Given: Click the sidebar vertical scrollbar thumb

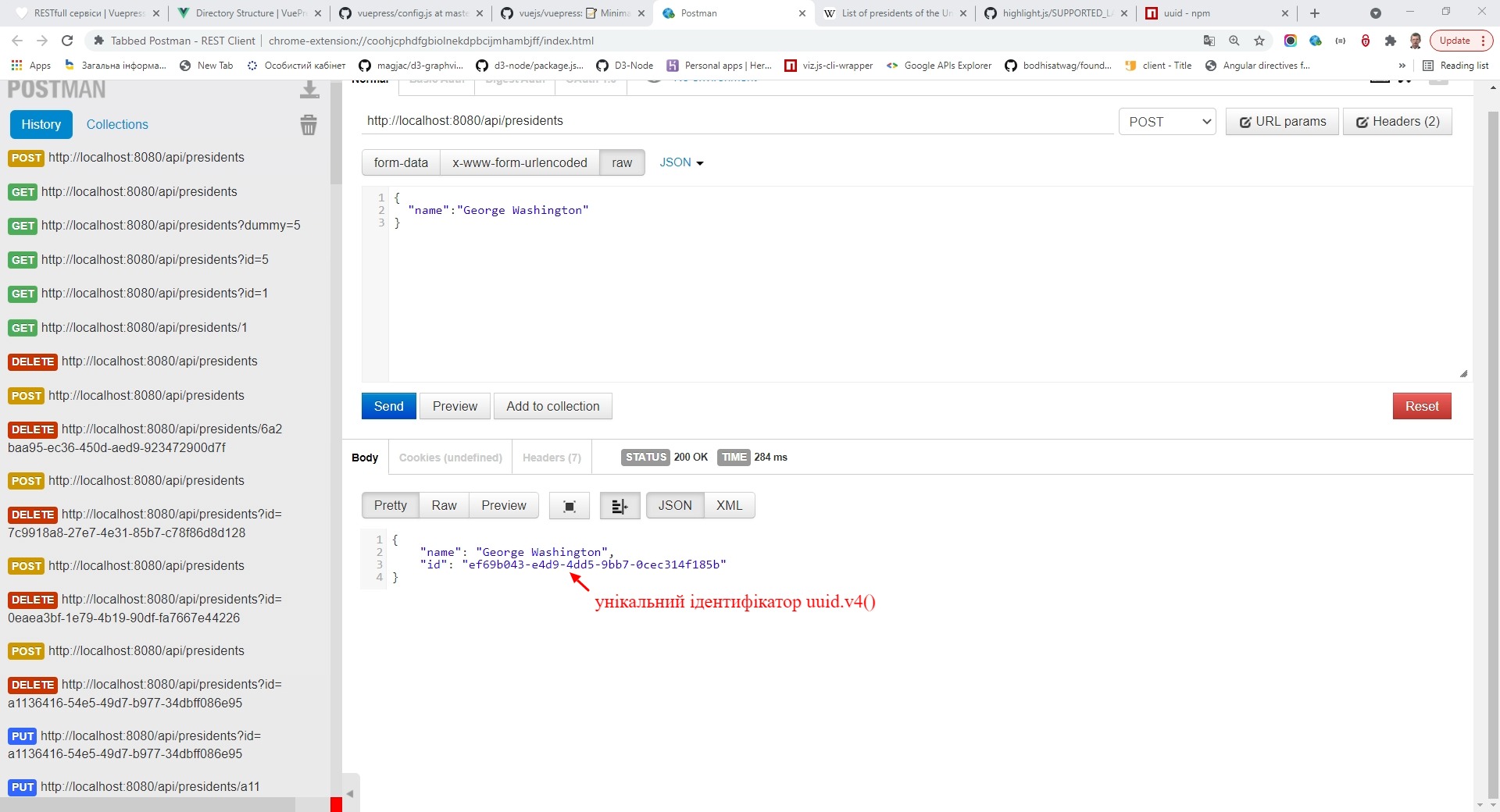Looking at the screenshot, I should click(336, 133).
